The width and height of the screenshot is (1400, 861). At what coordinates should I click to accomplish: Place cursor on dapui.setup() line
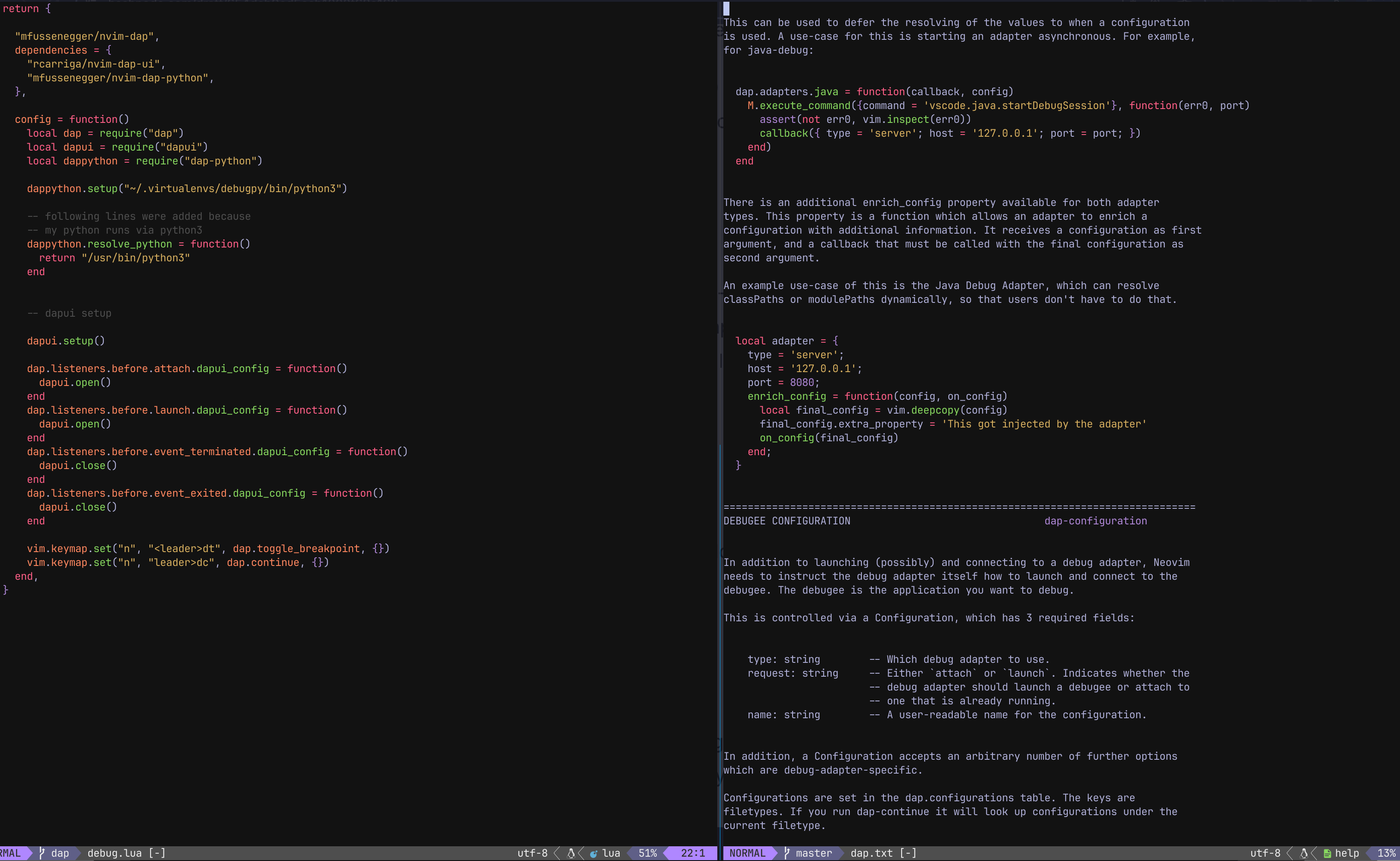pyautogui.click(x=65, y=341)
